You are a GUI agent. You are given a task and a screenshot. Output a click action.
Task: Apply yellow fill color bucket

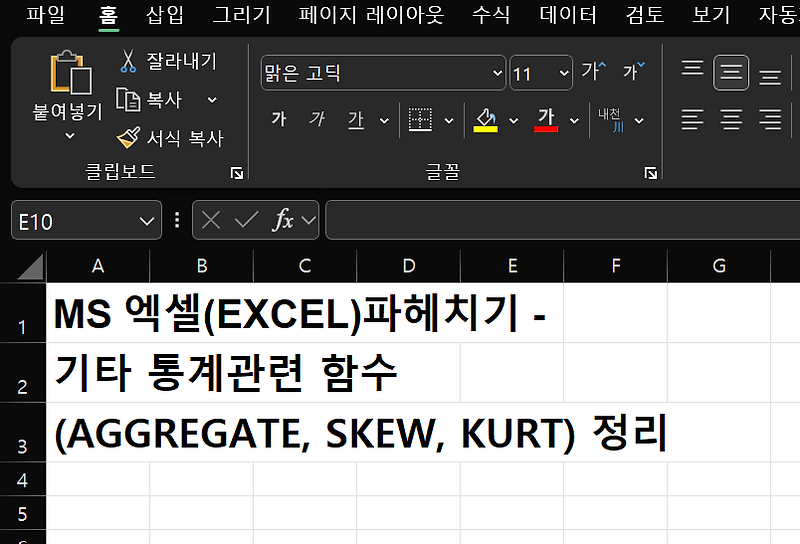pos(485,120)
